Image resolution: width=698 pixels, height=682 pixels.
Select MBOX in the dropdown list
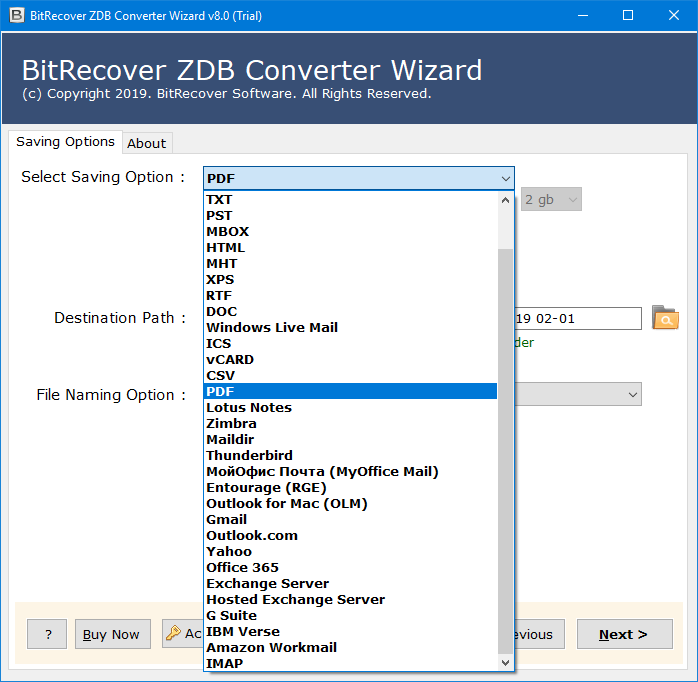pos(350,231)
